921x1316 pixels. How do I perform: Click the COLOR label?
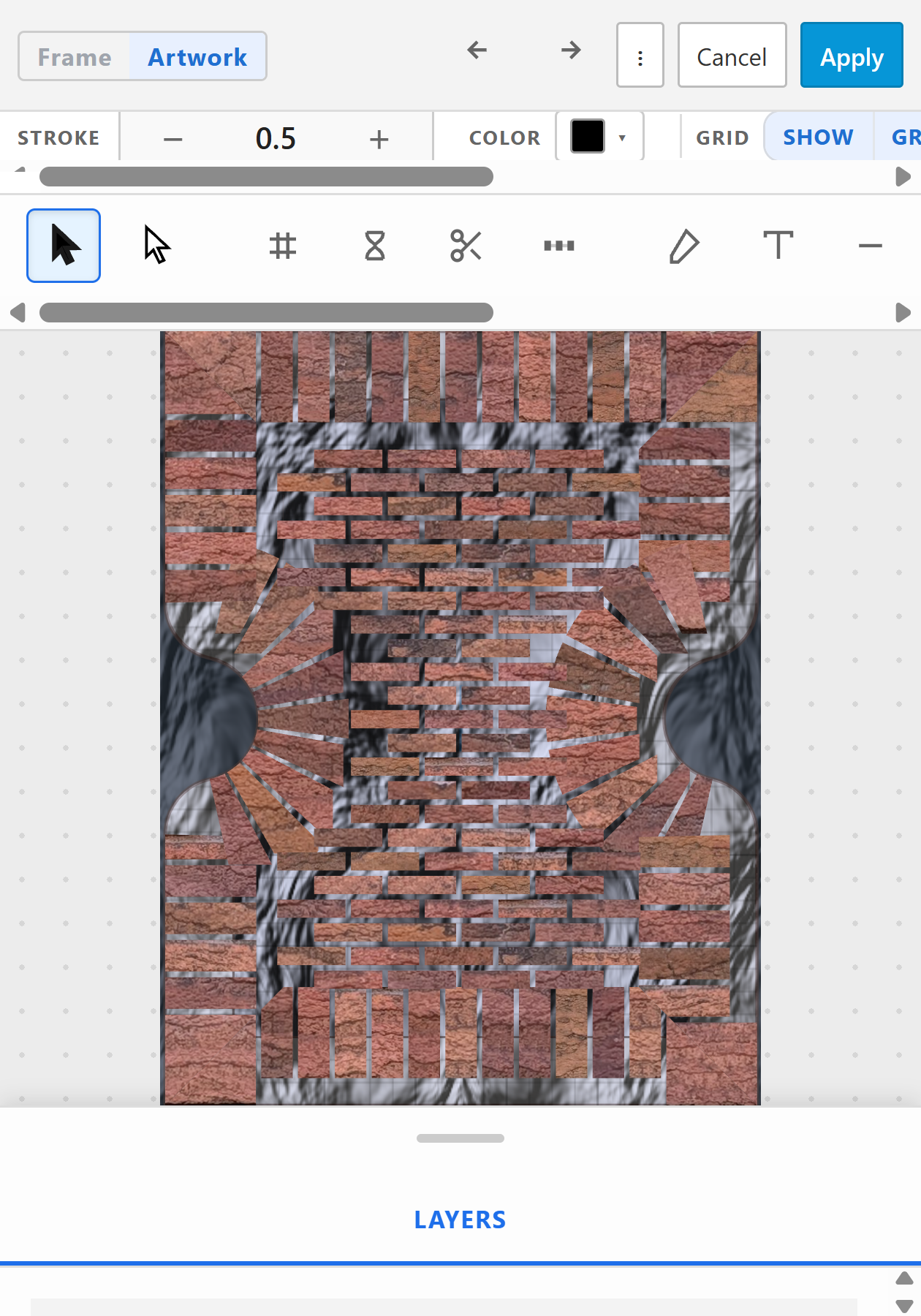(504, 137)
